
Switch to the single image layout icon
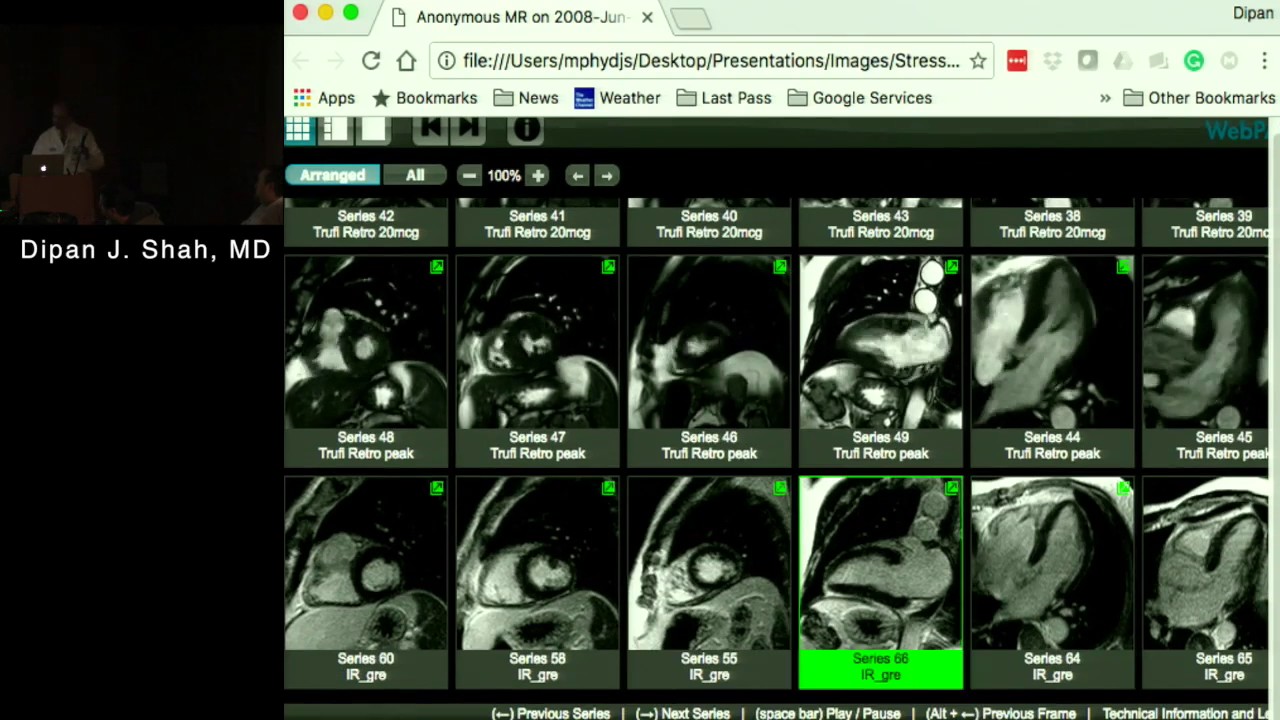[374, 129]
